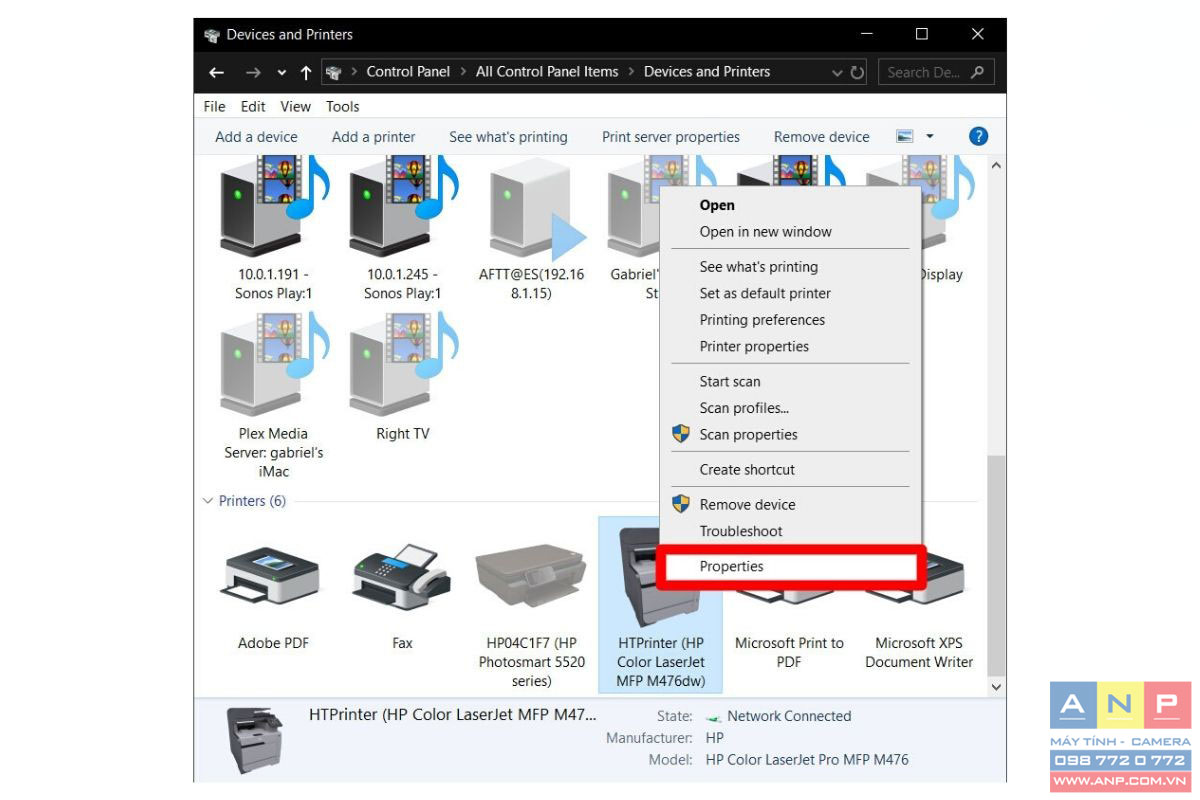This screenshot has width=1200, height=800.
Task: Open the Edit menu
Action: [253, 107]
